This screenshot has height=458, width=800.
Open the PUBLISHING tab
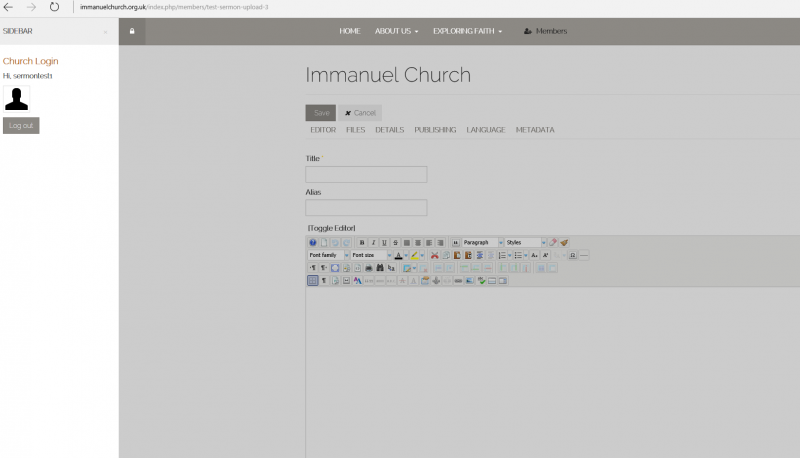(x=435, y=130)
